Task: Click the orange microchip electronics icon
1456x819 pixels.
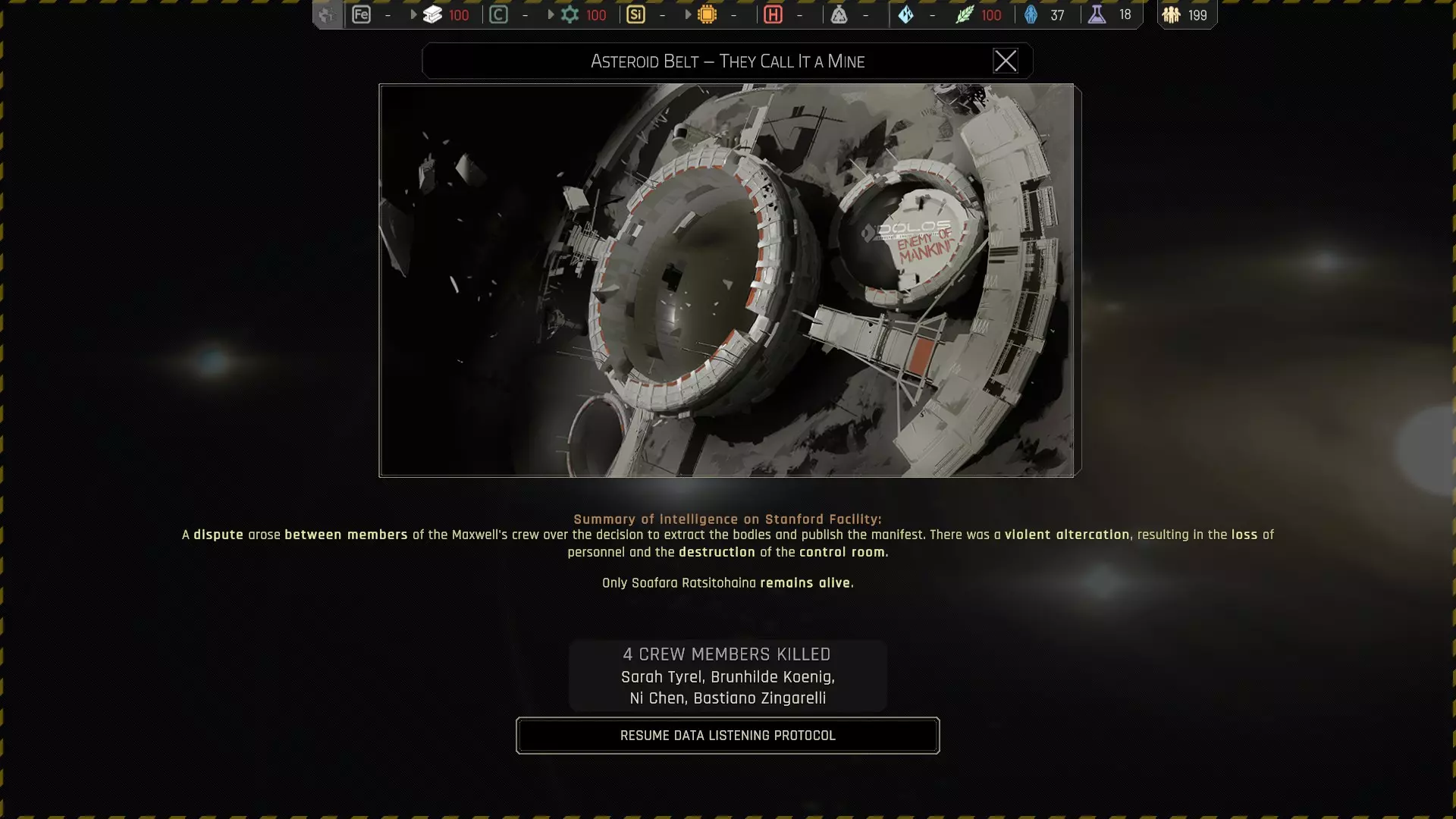Action: tap(707, 14)
